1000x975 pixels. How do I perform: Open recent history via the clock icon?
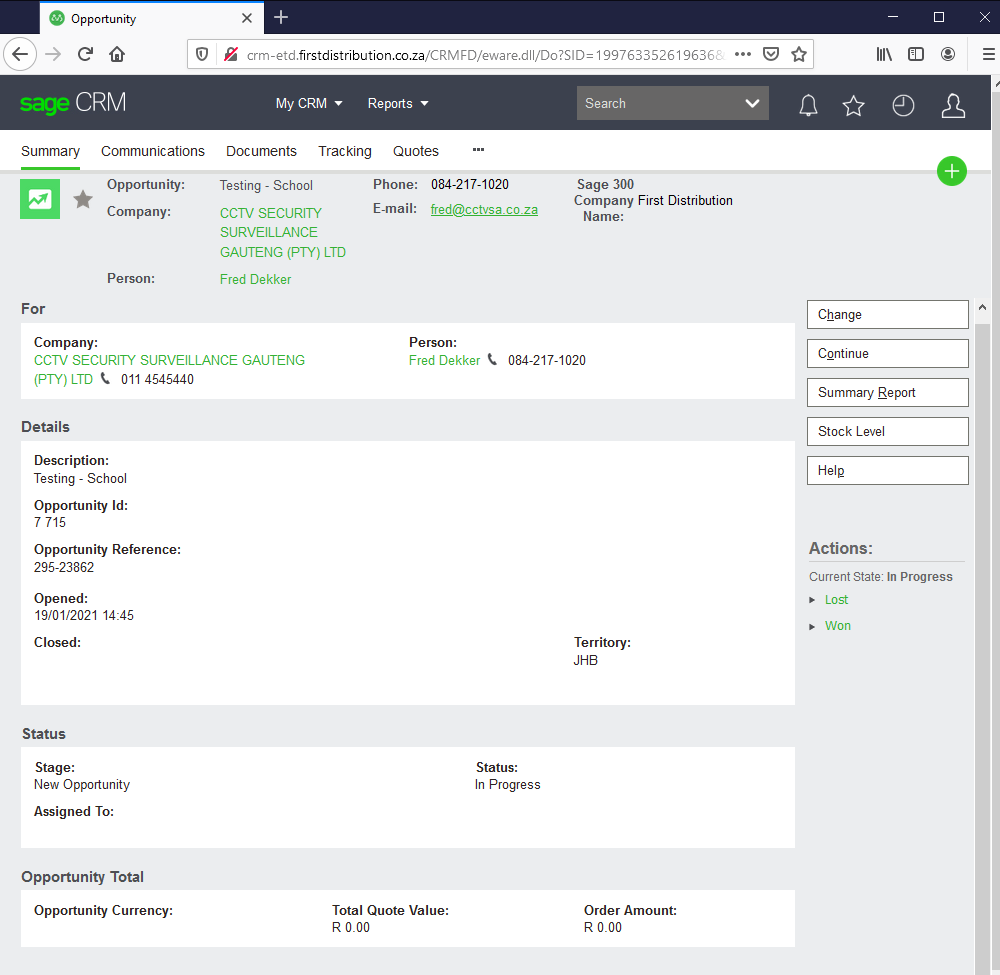903,104
